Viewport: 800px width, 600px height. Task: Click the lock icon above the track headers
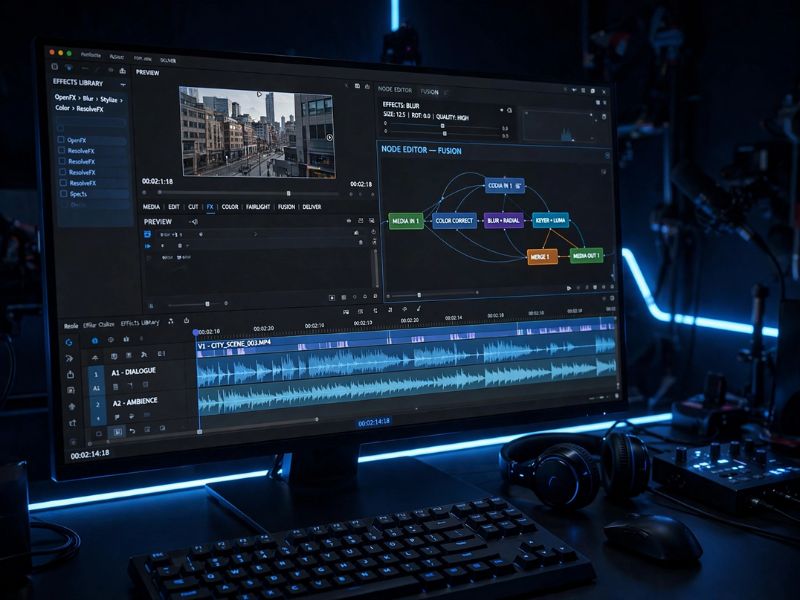click(x=126, y=339)
